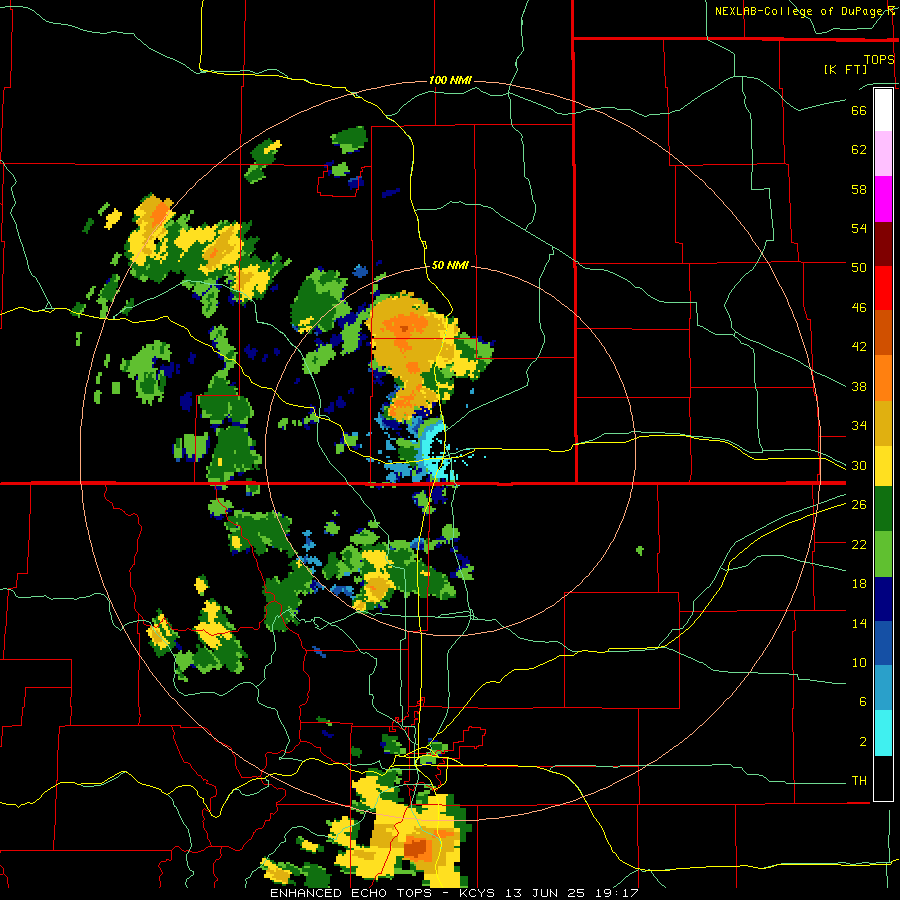Choose the gold swatch between 34 and 38
The image size is (900, 900).
[x=883, y=422]
